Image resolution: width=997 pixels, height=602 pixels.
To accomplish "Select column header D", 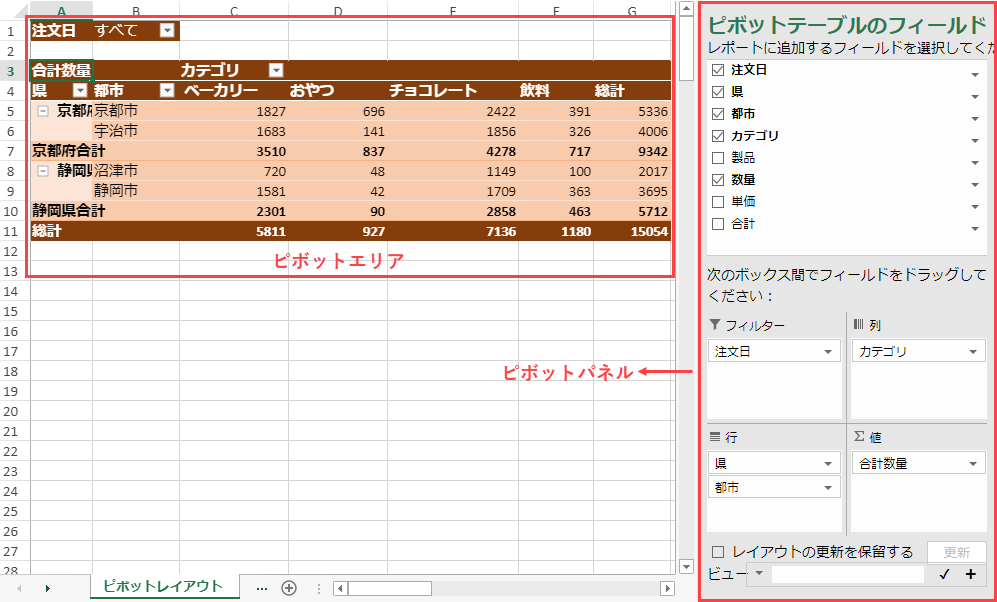I will [x=338, y=10].
